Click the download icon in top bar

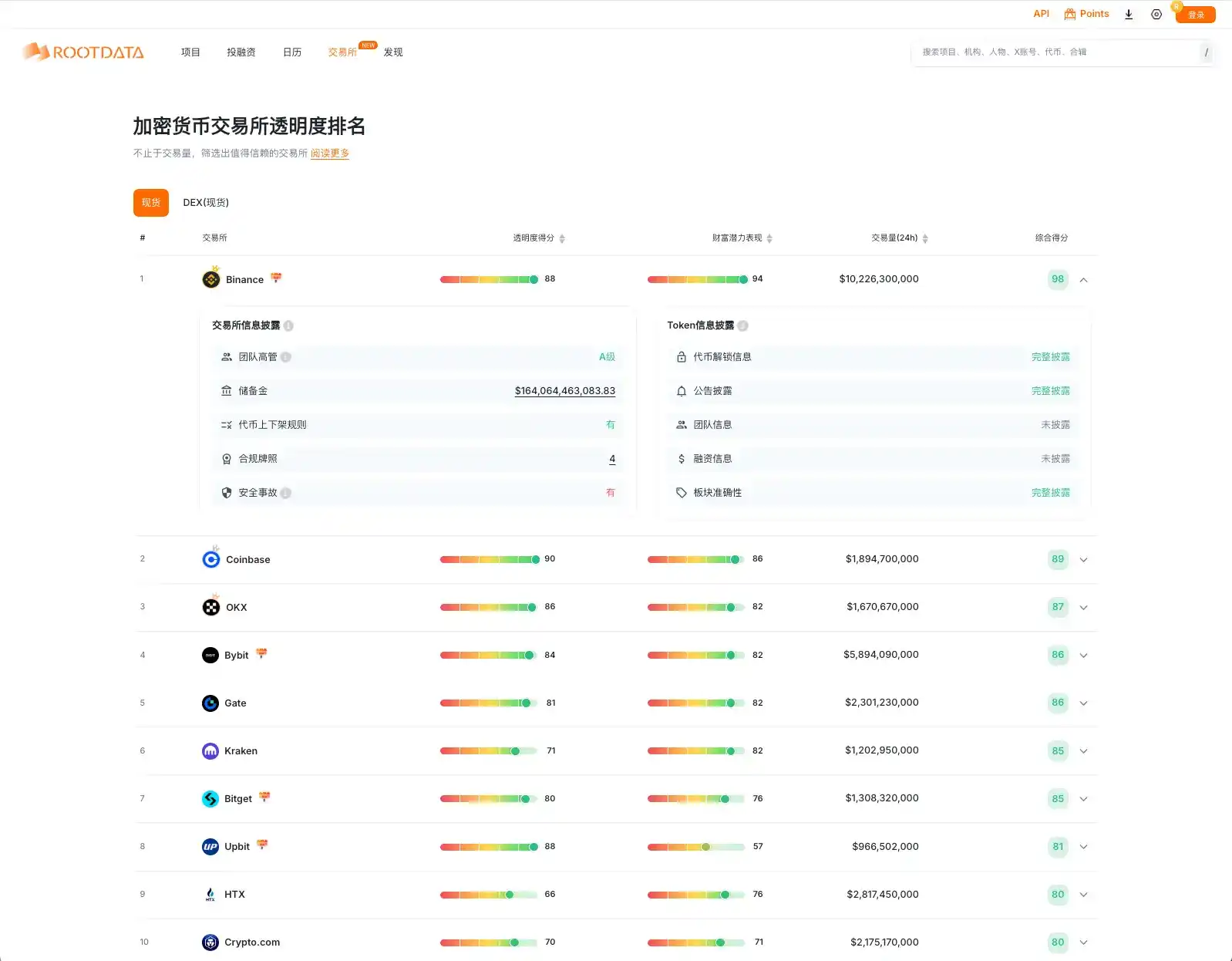coord(1129,15)
